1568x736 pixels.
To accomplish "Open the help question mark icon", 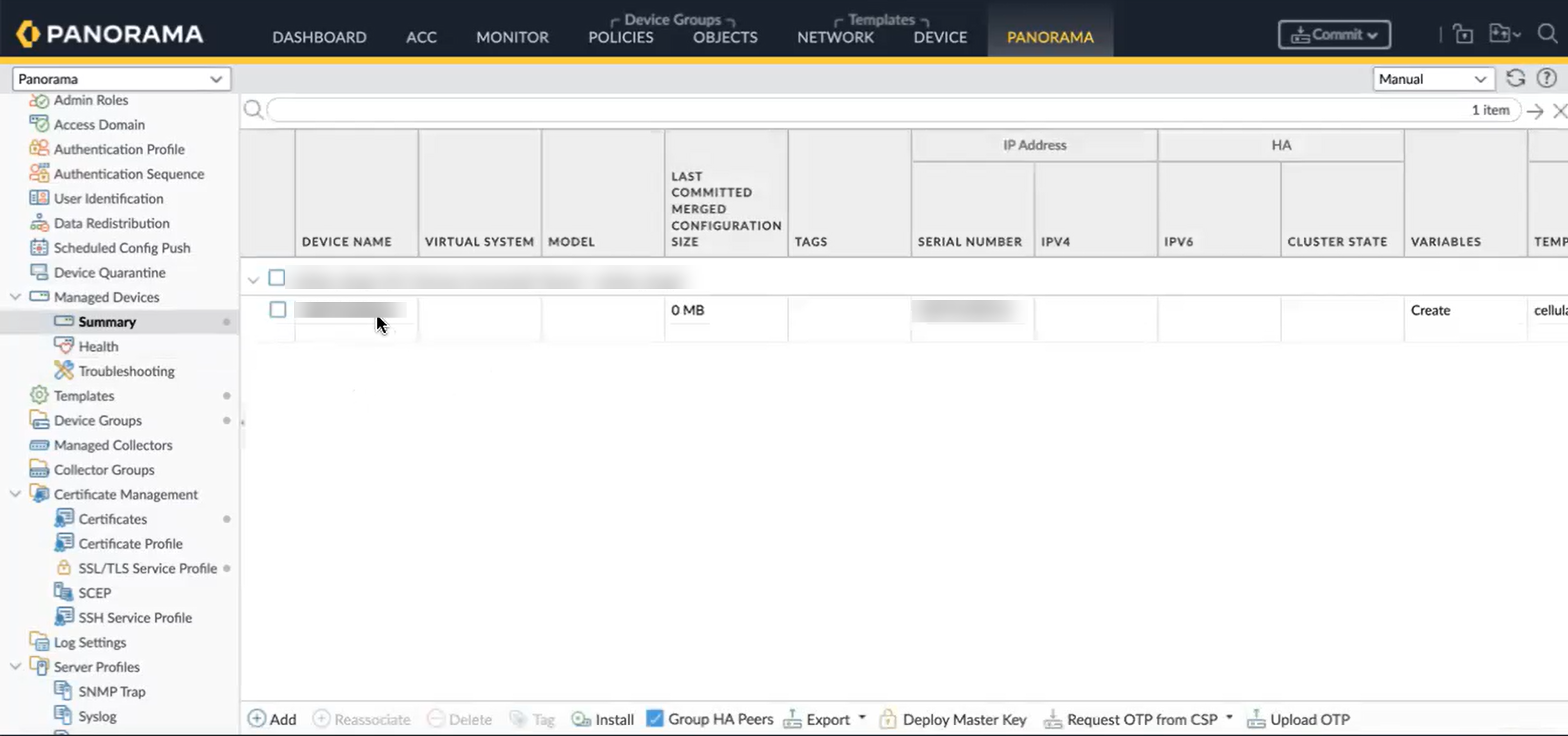I will tap(1546, 79).
